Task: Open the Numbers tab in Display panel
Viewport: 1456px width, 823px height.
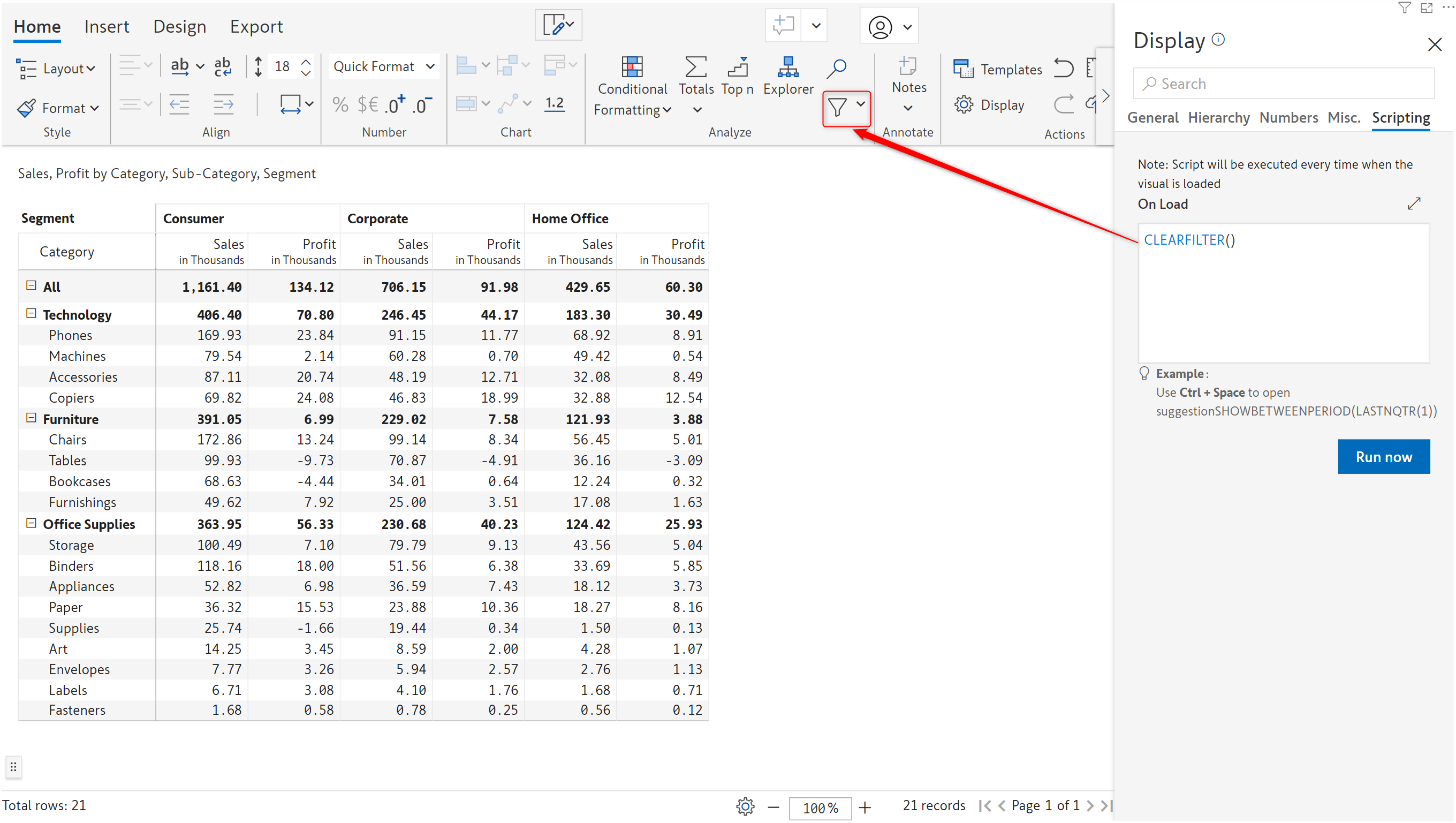Action: 1288,118
